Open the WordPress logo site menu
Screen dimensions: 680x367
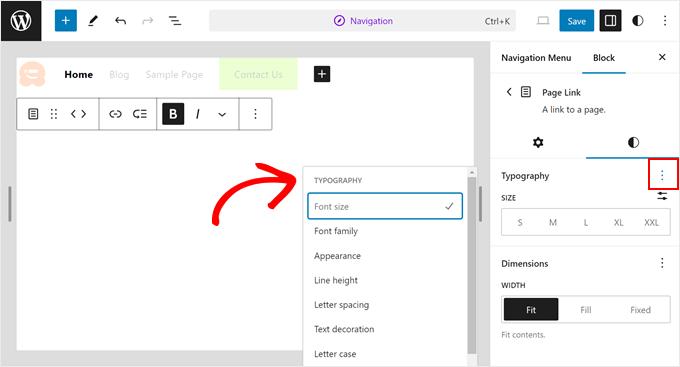21,21
